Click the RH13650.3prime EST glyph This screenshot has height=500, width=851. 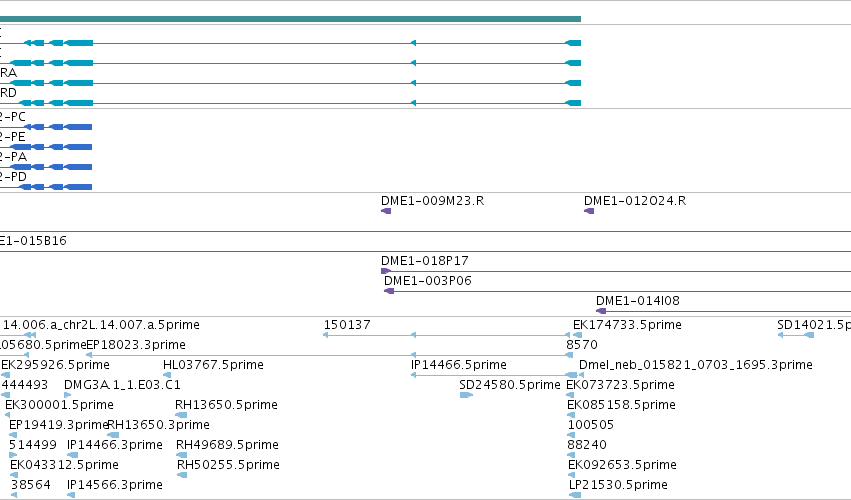coord(113,435)
